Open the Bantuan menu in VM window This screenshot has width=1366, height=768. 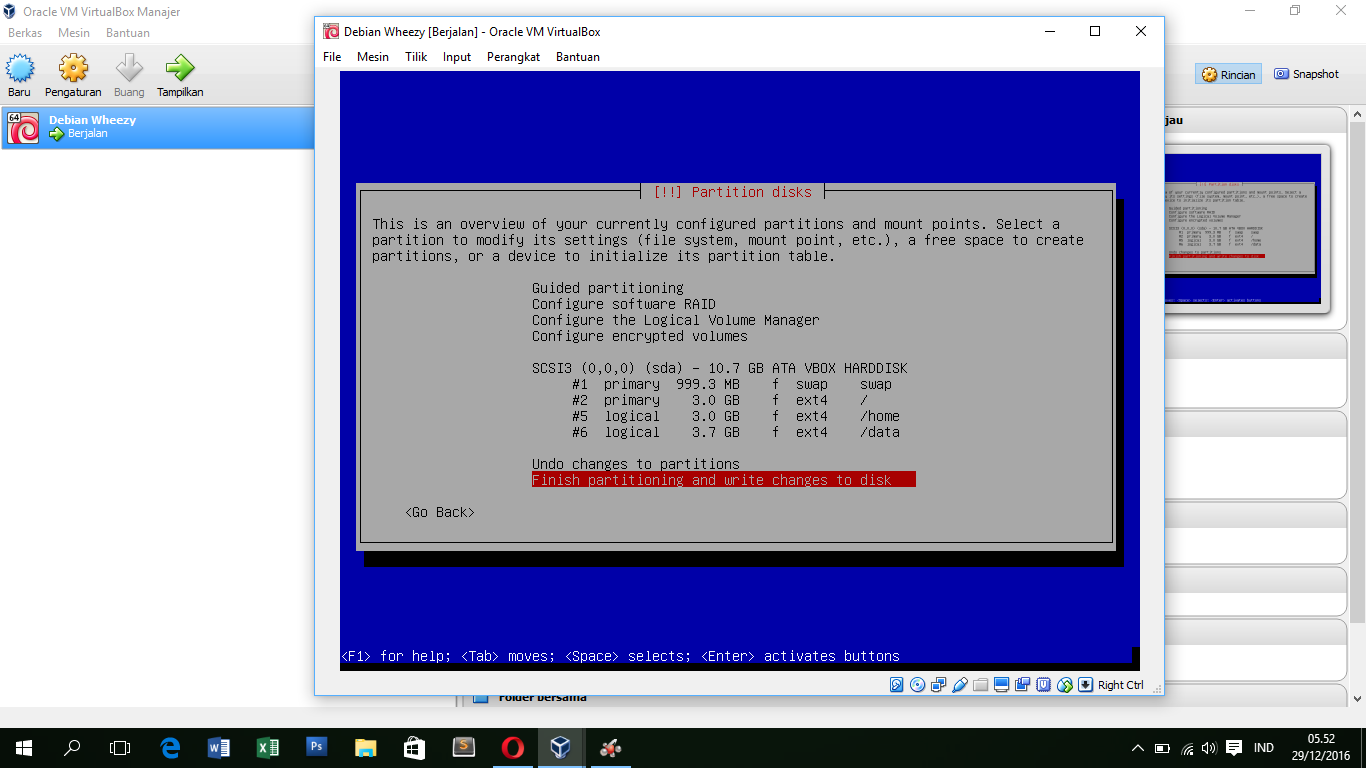578,57
